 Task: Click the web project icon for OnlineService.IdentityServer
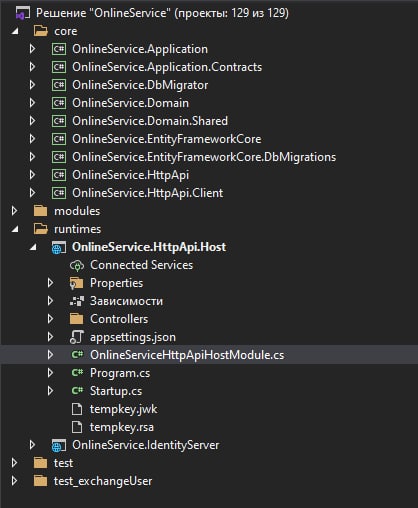click(x=59, y=446)
